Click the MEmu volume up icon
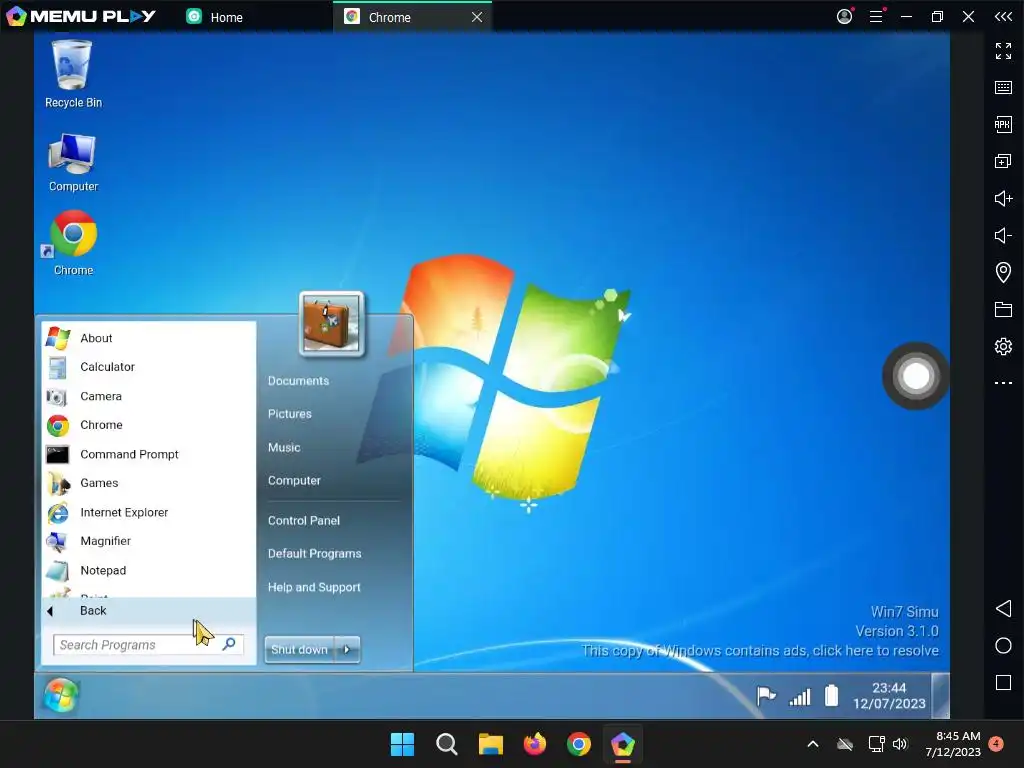Screen dimensions: 1024x768 click(x=1003, y=198)
